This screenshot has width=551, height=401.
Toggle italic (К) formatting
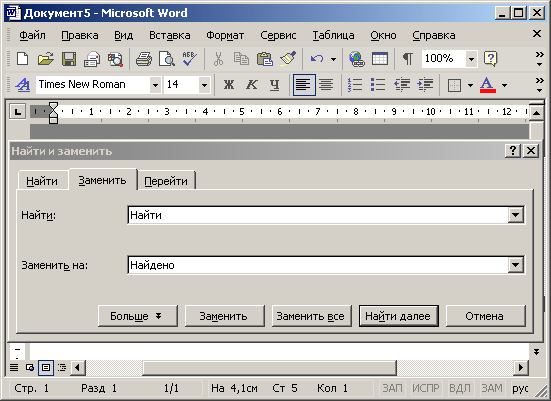click(x=252, y=85)
